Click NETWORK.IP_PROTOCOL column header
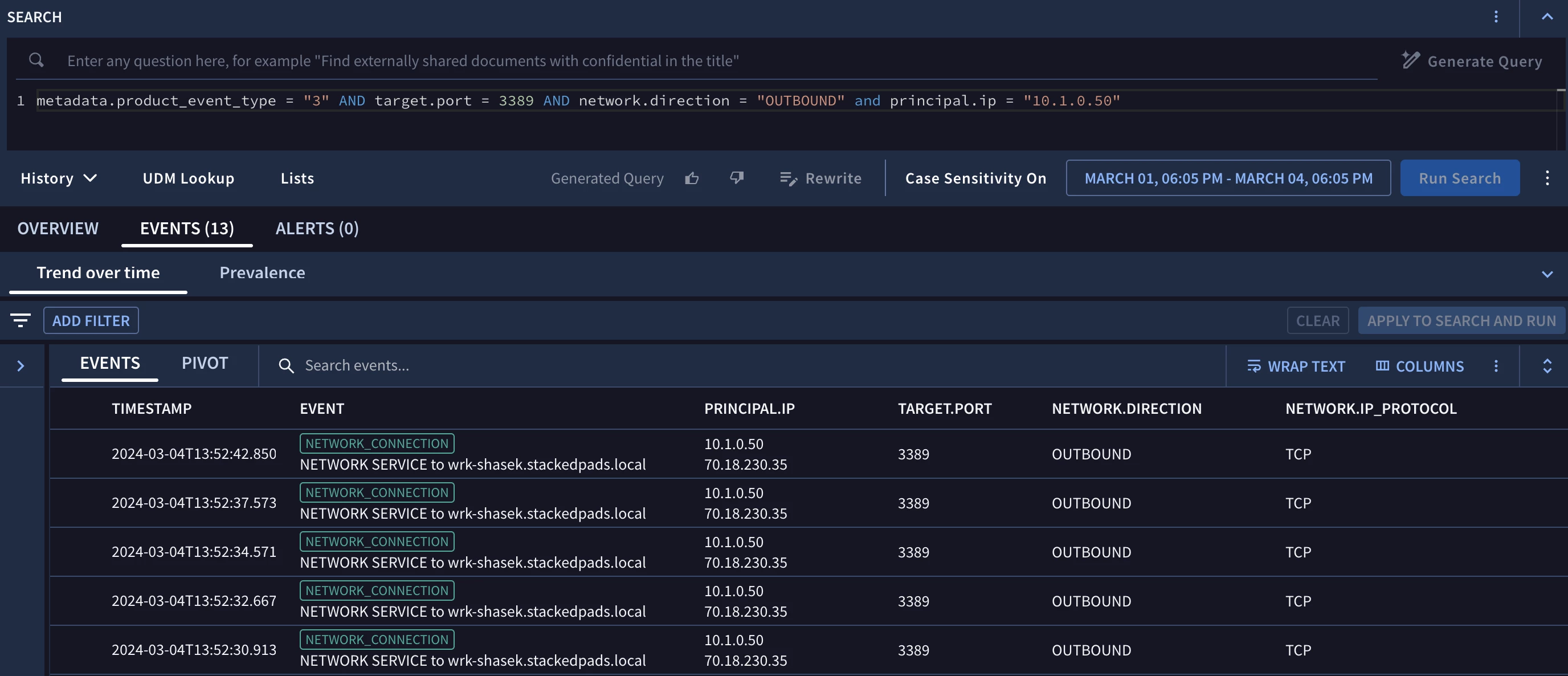Viewport: 1568px width, 676px height. 1371,408
